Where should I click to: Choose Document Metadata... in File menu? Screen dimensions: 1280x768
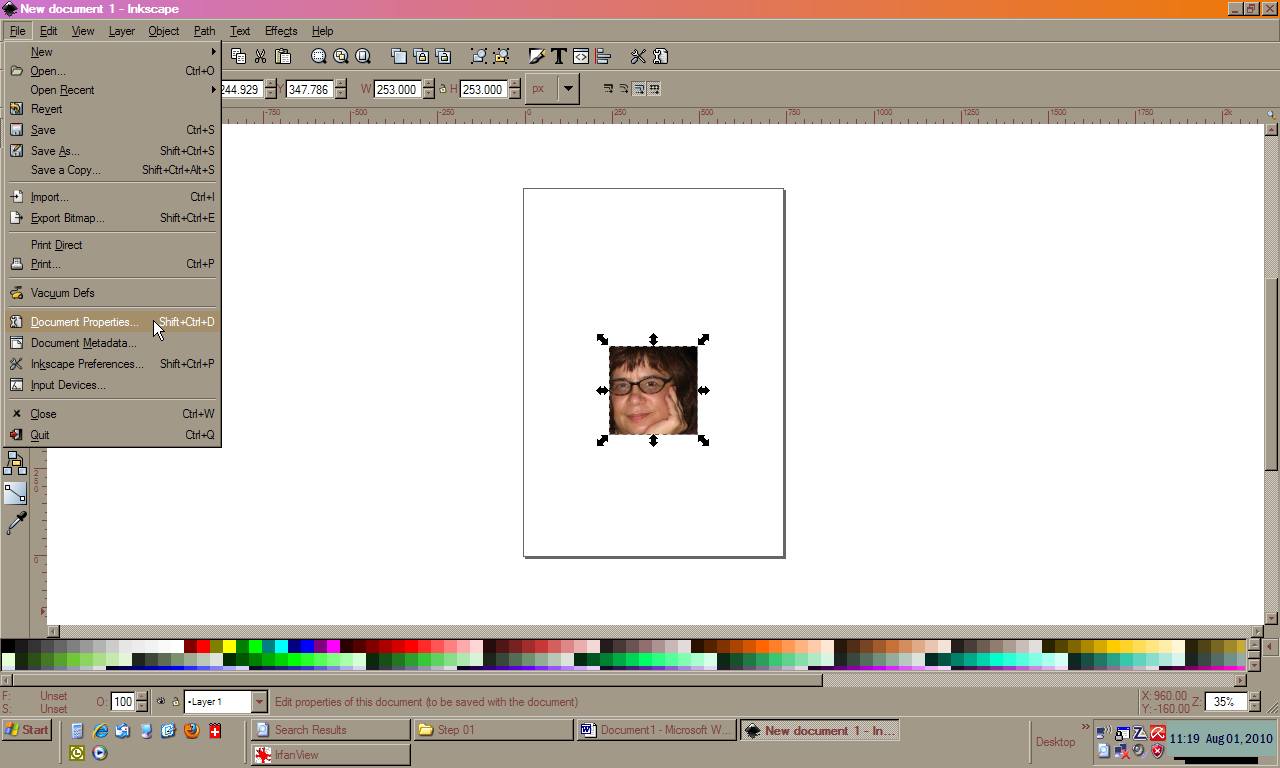click(x=112, y=343)
